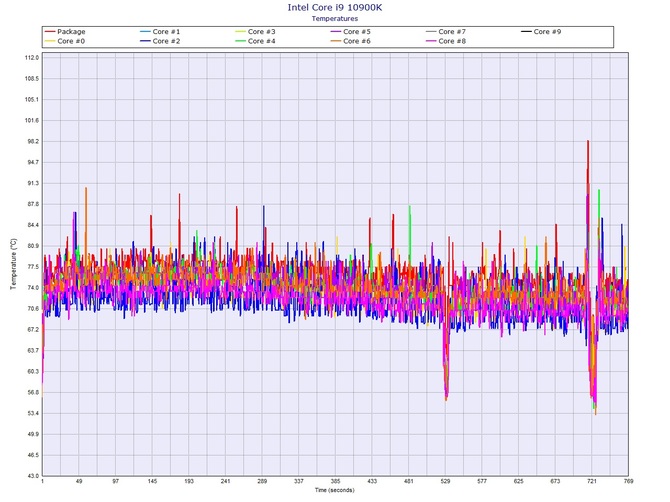Click the Package legend entry
Screen dimensions: 670x502
tap(65, 32)
